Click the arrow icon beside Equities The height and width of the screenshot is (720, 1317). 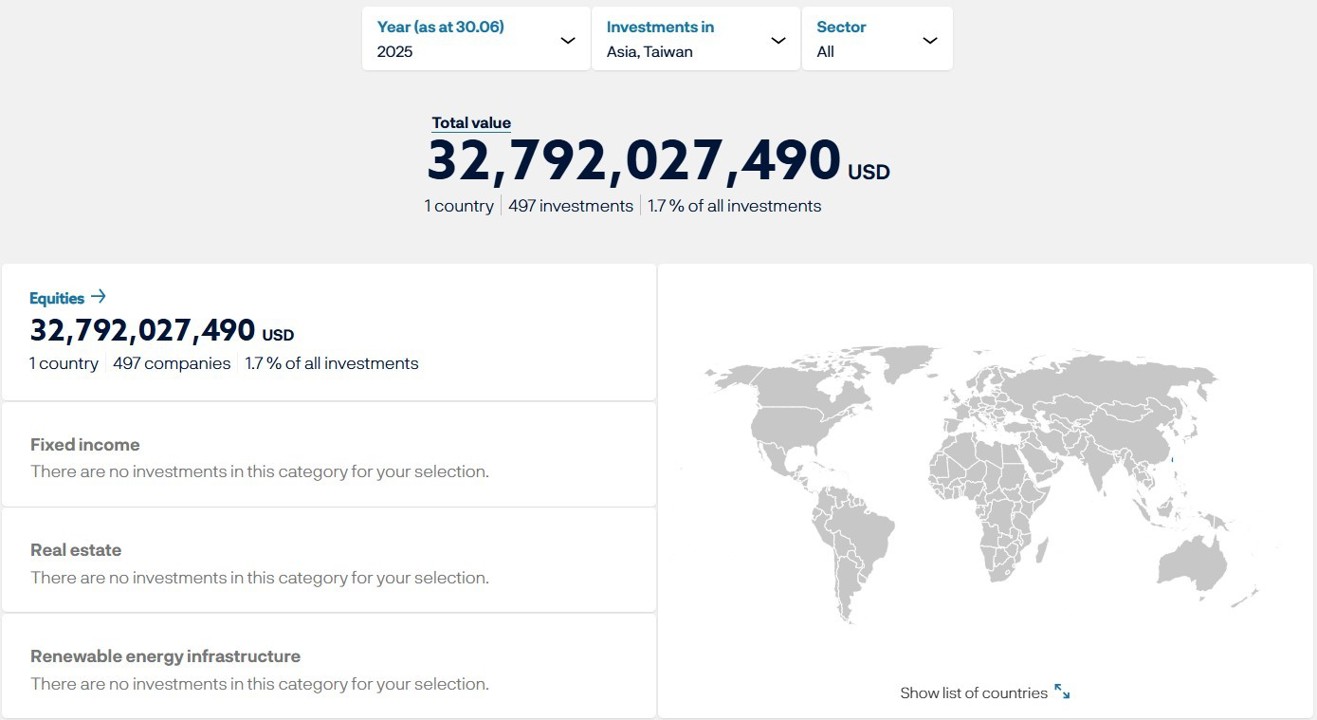98,297
